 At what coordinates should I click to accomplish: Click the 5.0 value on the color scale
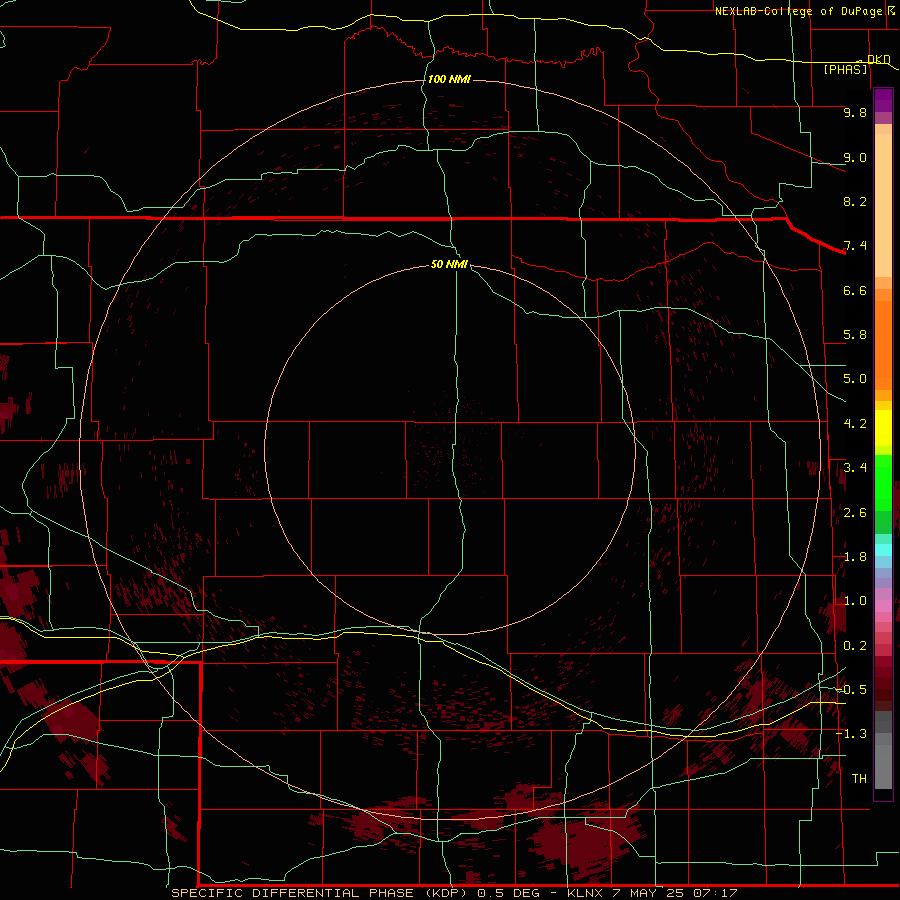[855, 379]
